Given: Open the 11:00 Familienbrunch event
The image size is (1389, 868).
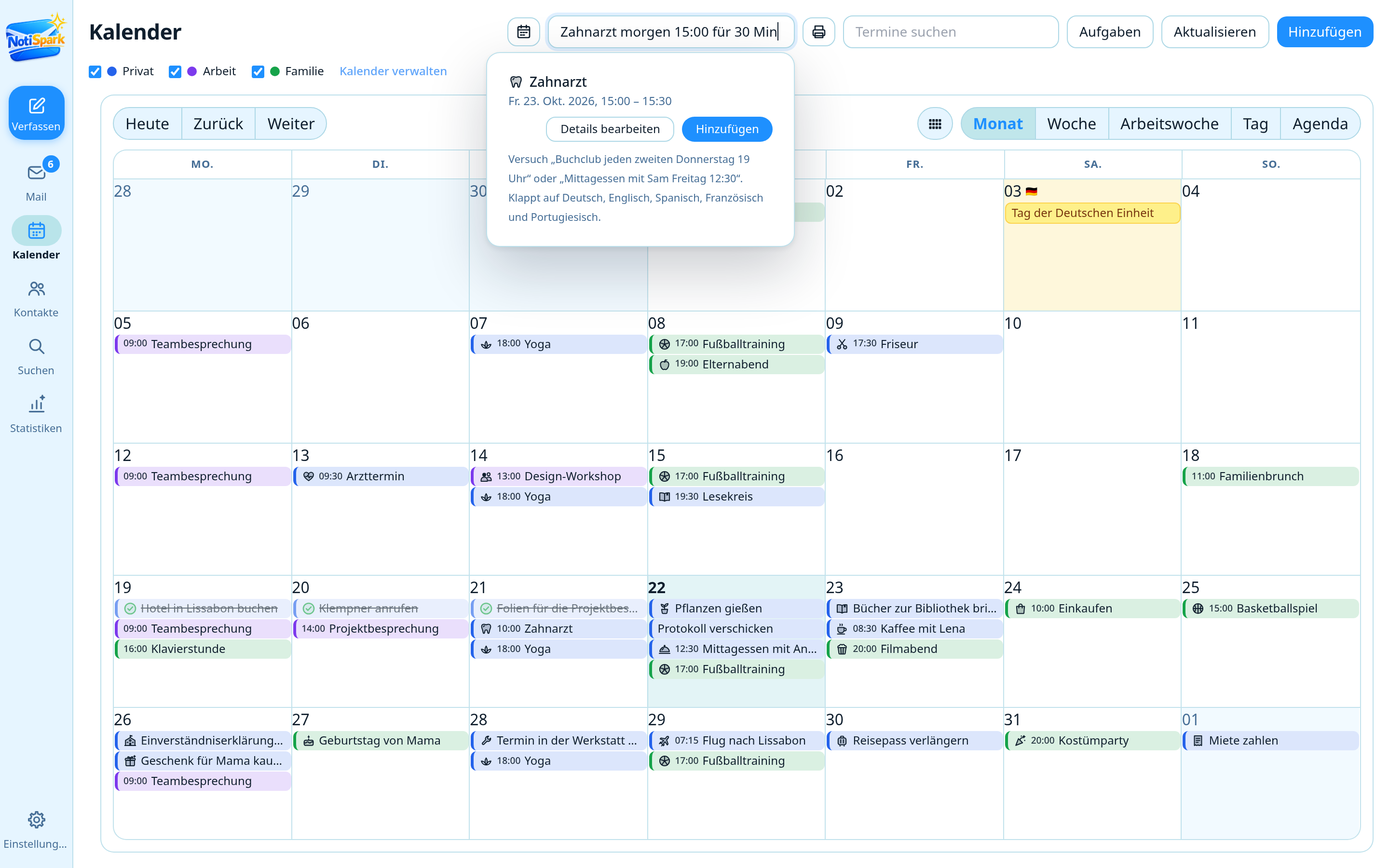Looking at the screenshot, I should click(1271, 476).
